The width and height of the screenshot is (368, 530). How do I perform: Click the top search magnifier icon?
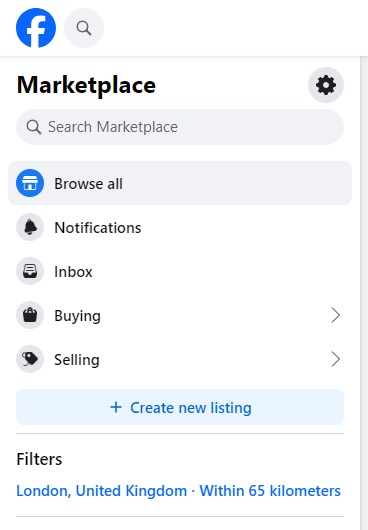(84, 28)
